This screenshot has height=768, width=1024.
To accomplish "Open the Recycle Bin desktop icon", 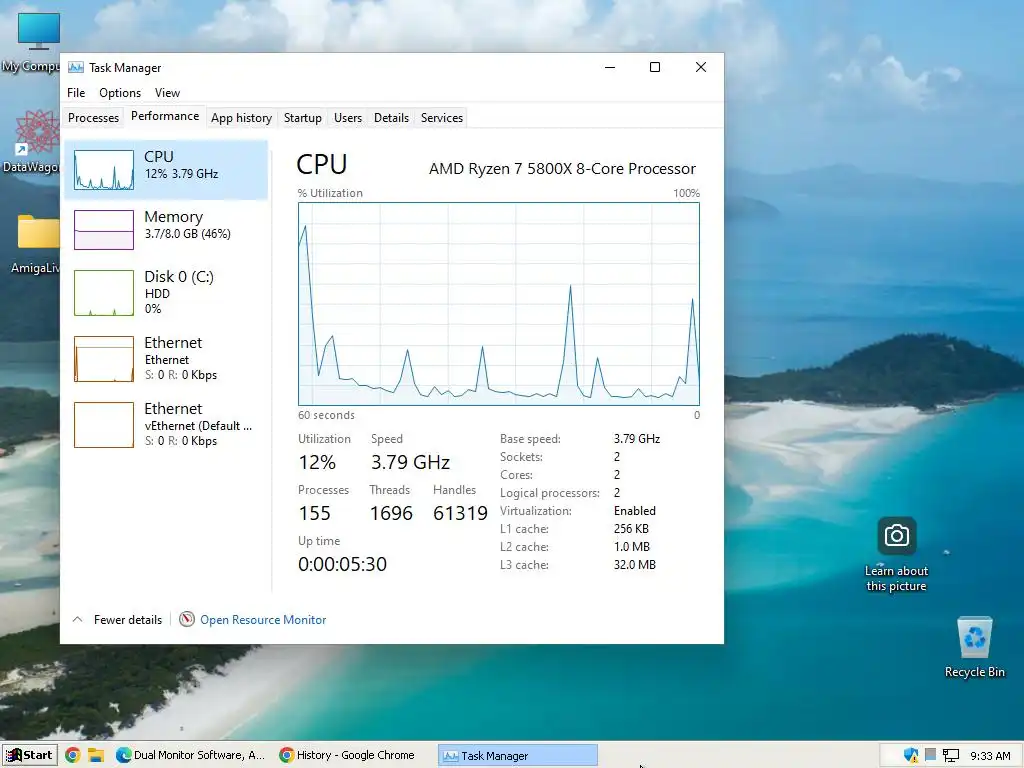I will click(974, 647).
